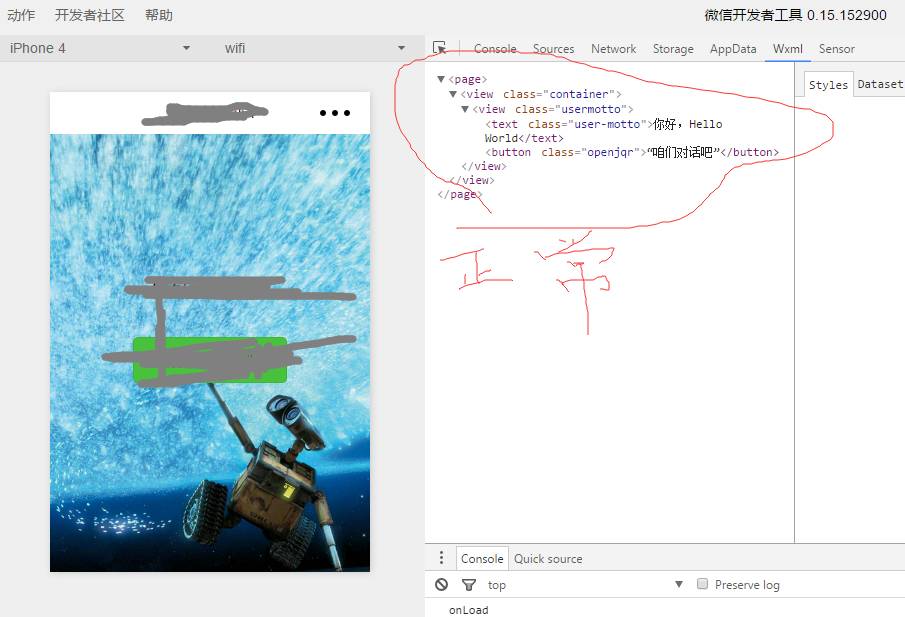Open the 帮助 menu
The height and width of the screenshot is (617, 905).
pyautogui.click(x=159, y=15)
